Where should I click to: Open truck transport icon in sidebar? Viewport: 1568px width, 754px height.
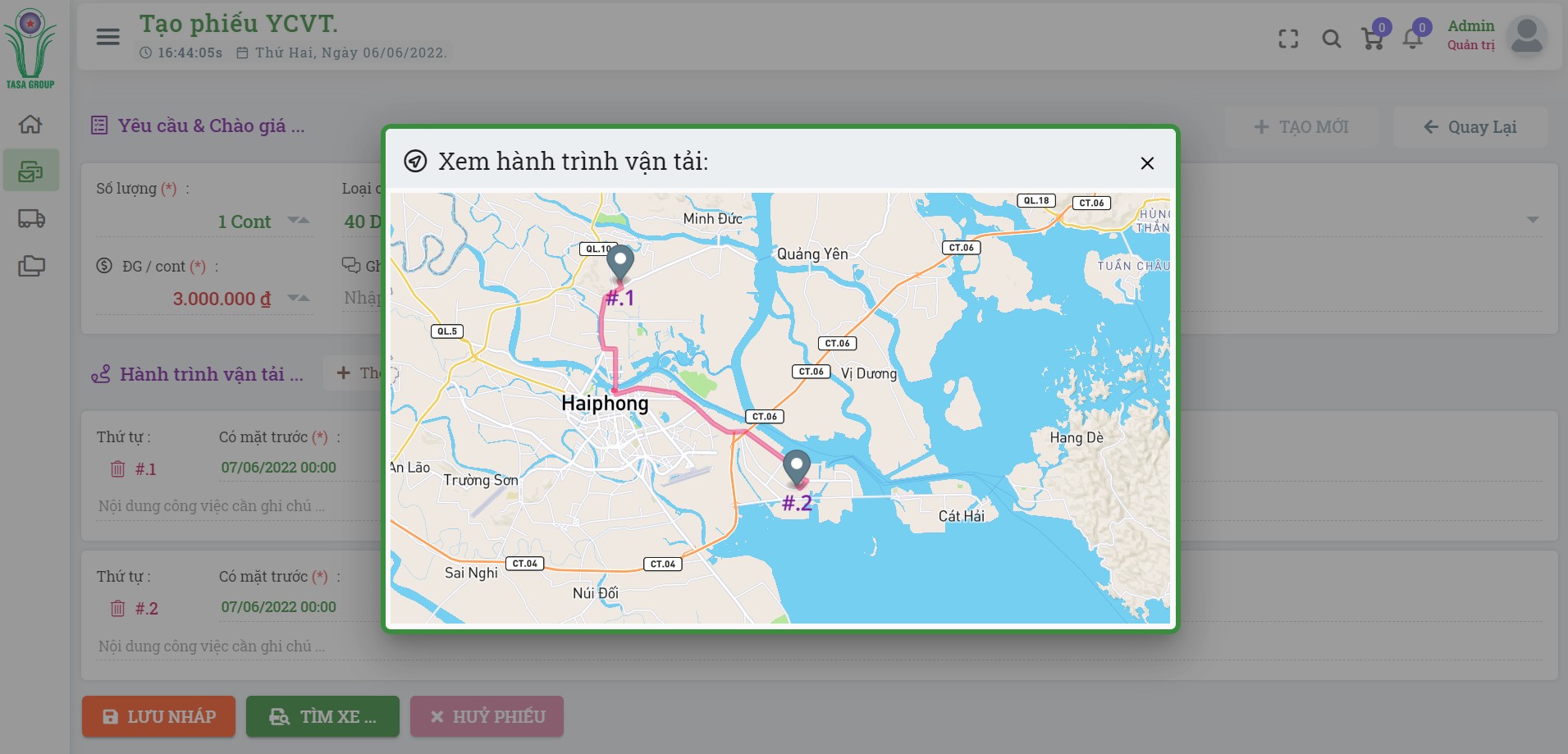[x=31, y=218]
